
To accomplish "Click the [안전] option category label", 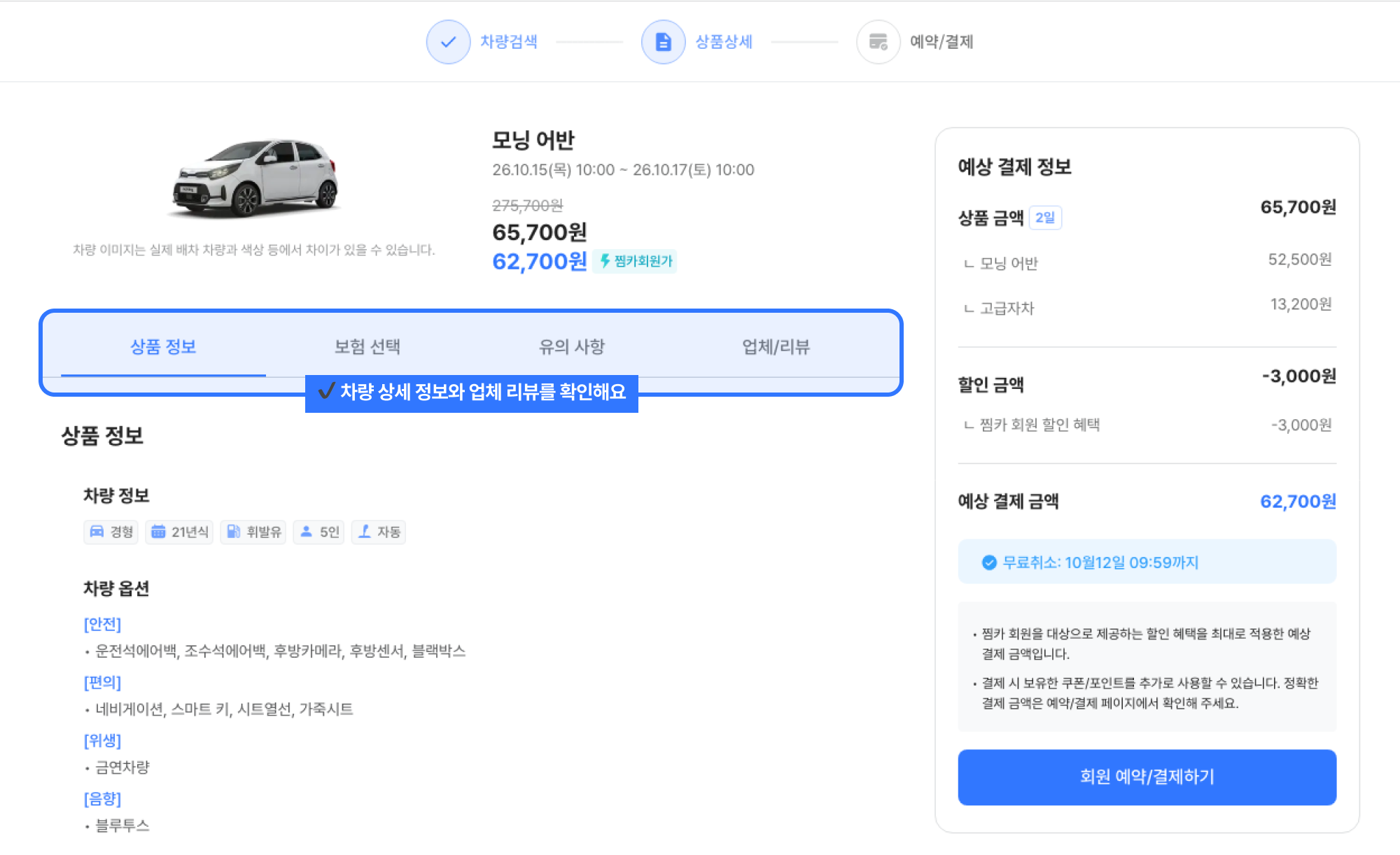I will click(102, 624).
